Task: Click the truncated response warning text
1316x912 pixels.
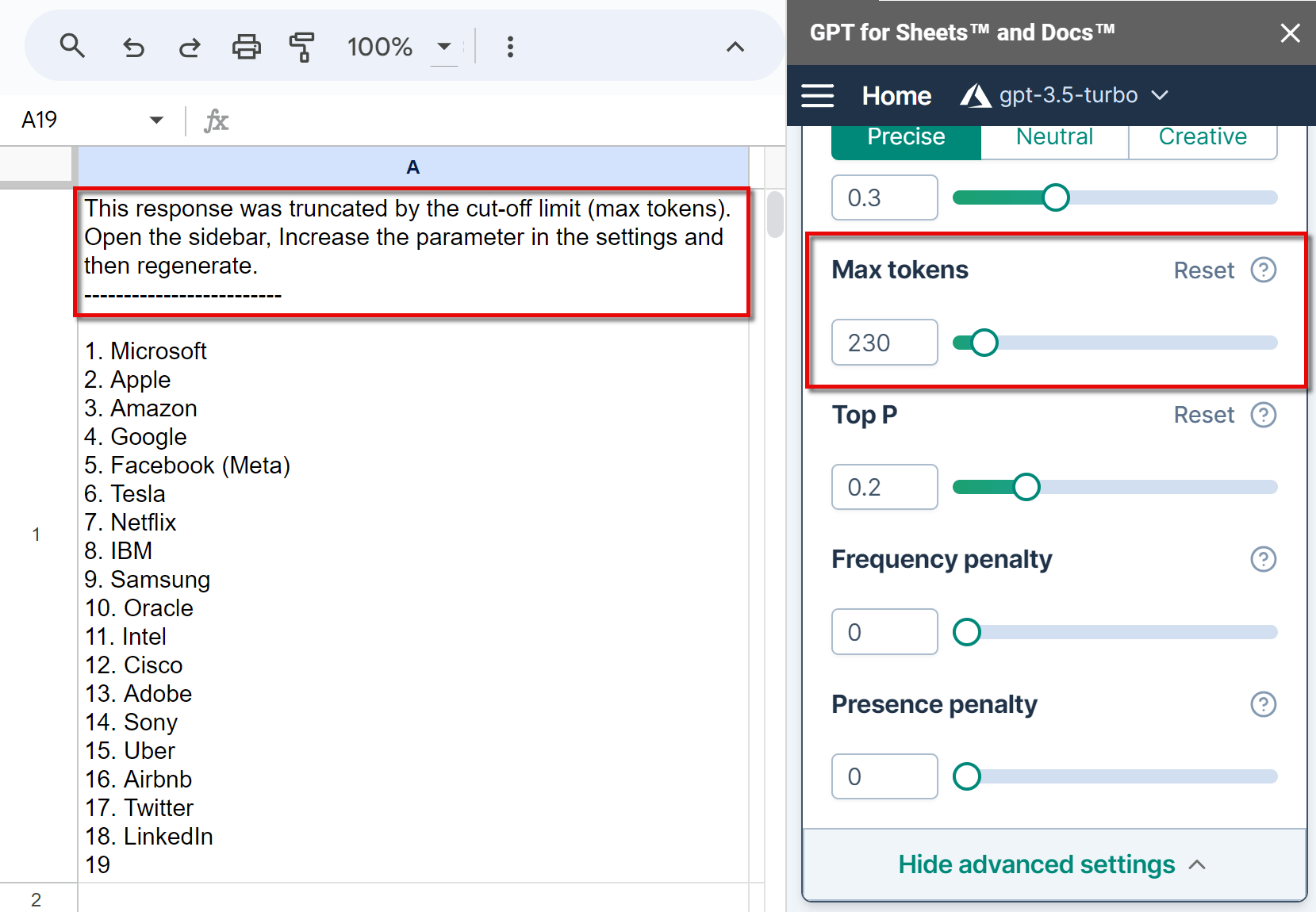Action: [x=408, y=237]
